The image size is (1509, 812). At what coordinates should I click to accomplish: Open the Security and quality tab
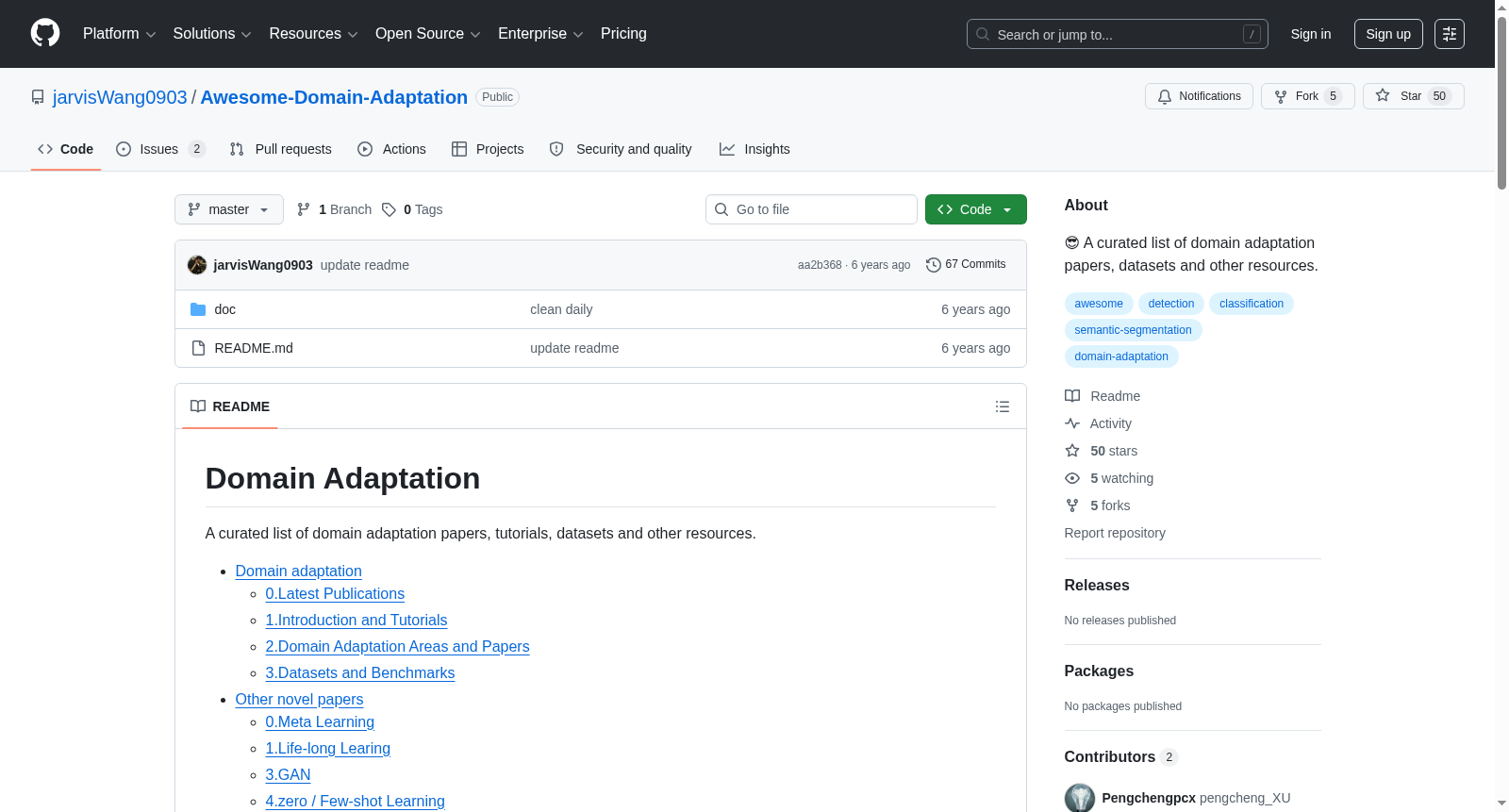621,149
